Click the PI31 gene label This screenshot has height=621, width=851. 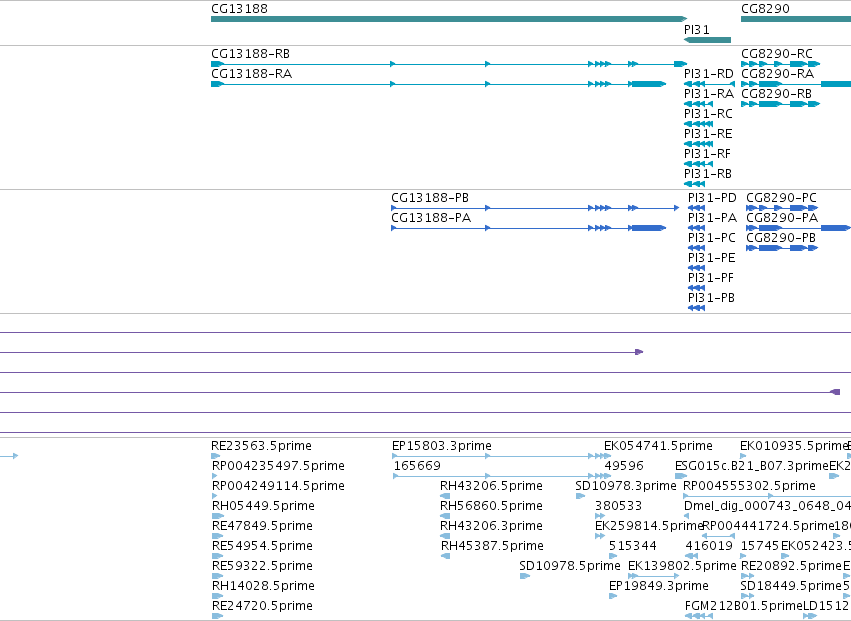(697, 30)
